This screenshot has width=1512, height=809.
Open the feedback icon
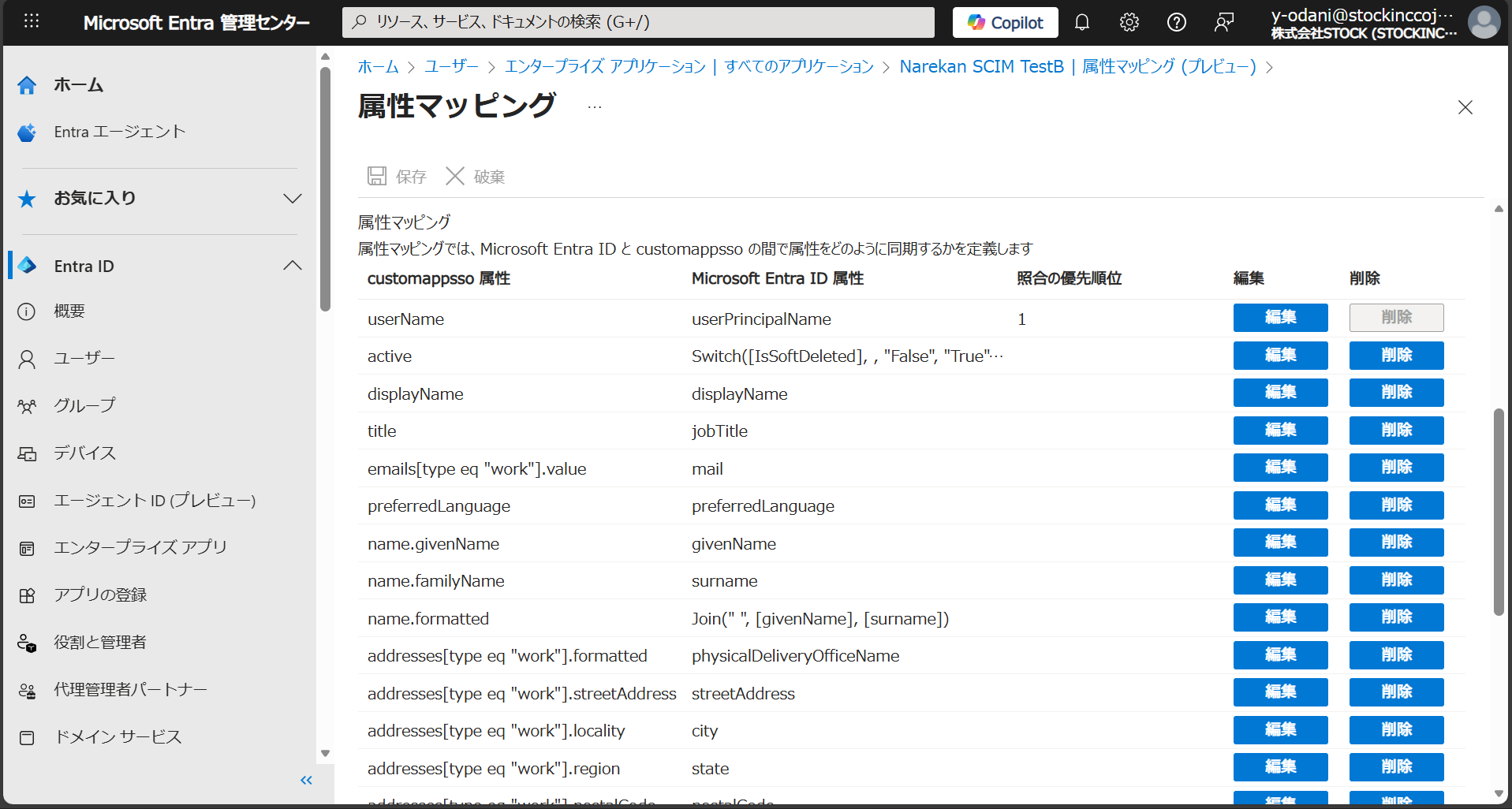click(x=1224, y=22)
